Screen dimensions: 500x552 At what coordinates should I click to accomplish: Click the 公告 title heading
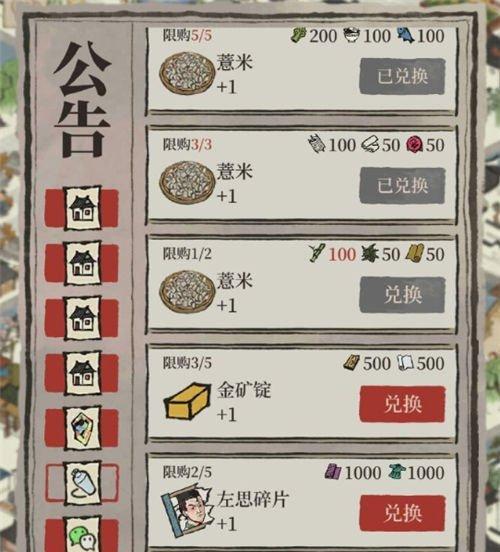tap(83, 99)
